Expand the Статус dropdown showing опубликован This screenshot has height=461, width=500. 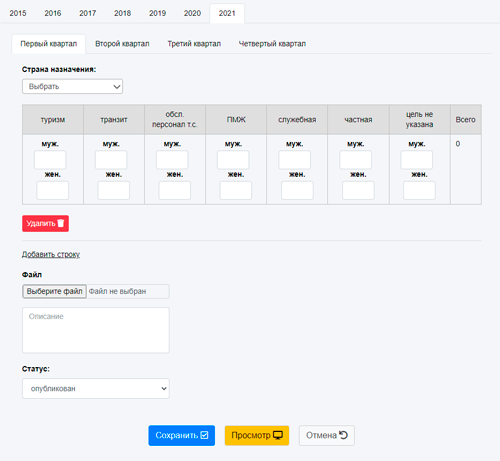(x=96, y=388)
